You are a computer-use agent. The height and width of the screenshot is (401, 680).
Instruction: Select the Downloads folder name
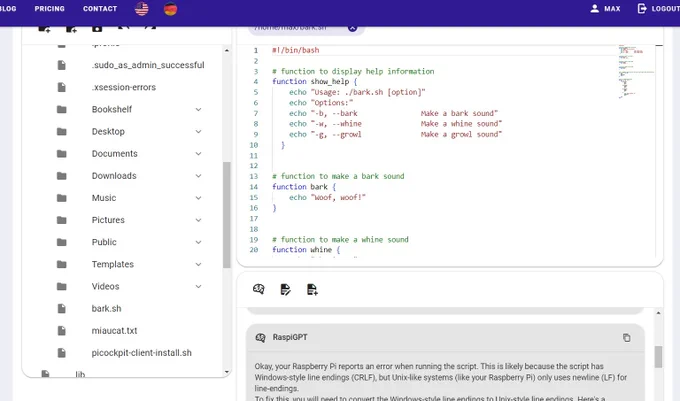114,176
